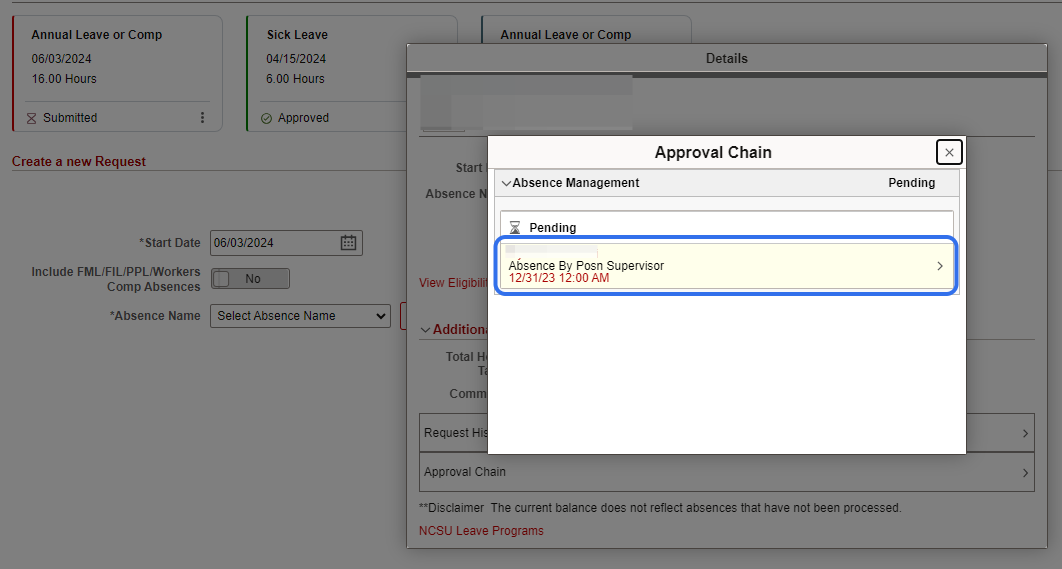Collapse the Additional section in Details
This screenshot has width=1062, height=569.
tap(425, 330)
